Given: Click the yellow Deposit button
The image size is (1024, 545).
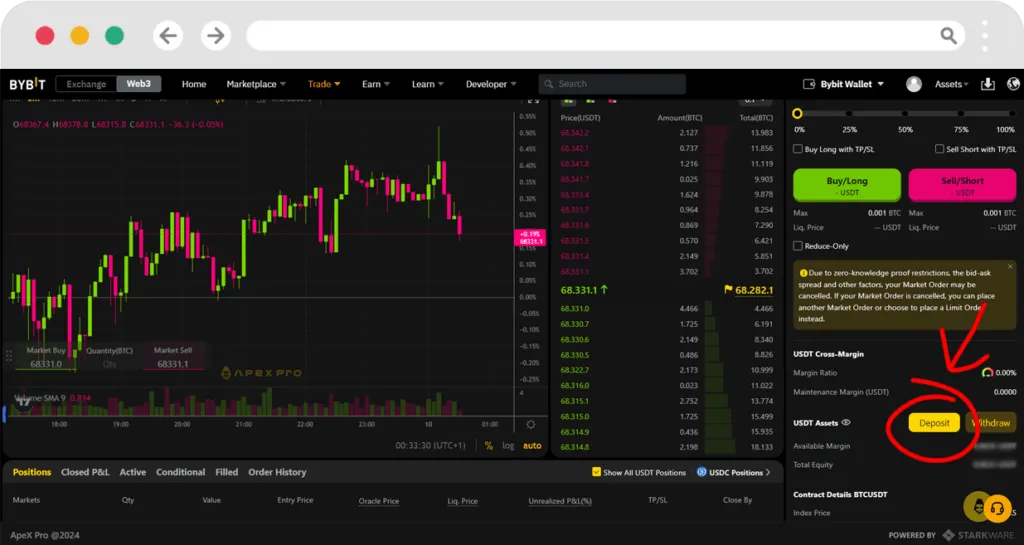Looking at the screenshot, I should 934,423.
